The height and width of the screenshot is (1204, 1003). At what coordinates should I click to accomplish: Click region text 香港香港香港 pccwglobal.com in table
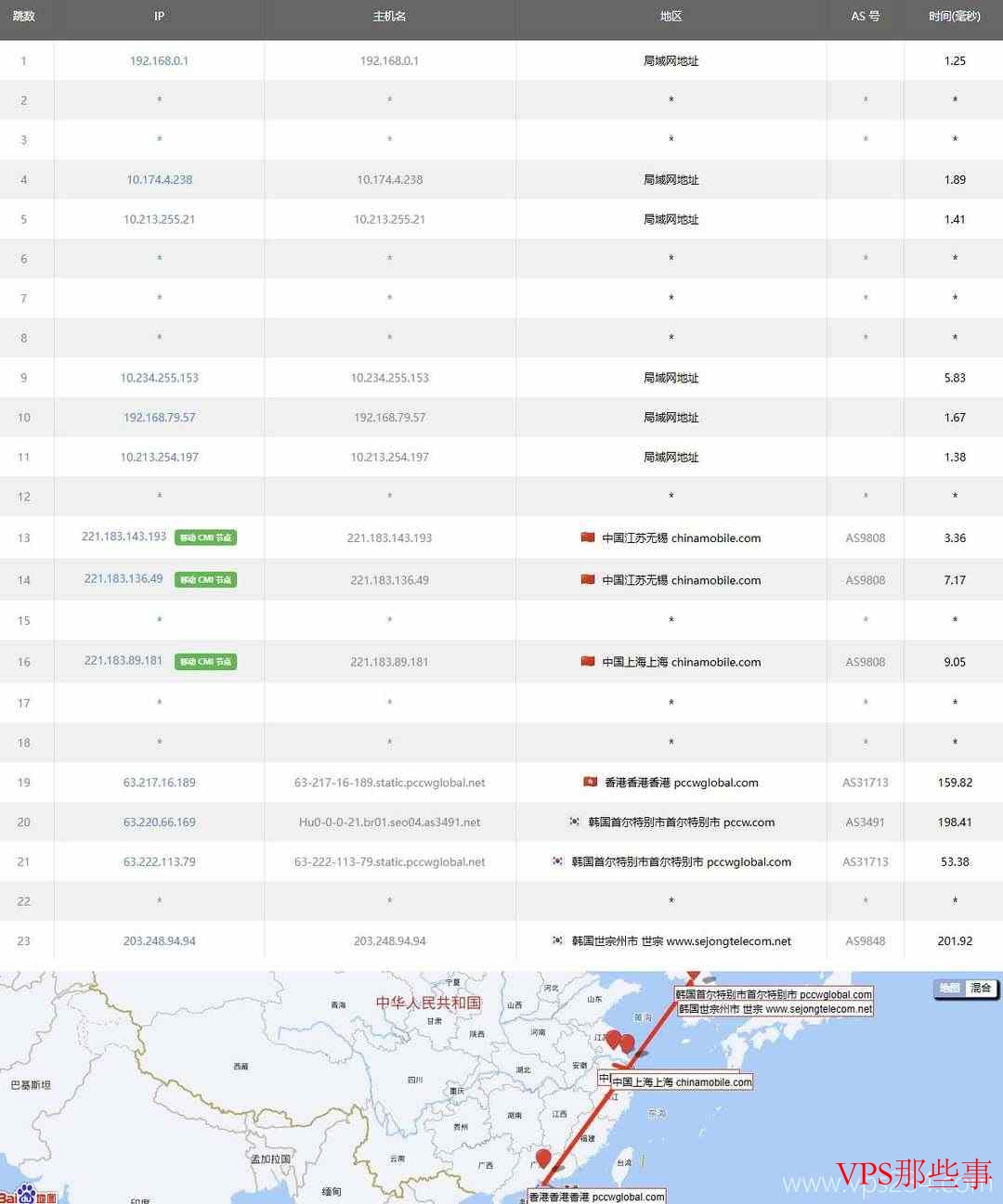pyautogui.click(x=681, y=783)
